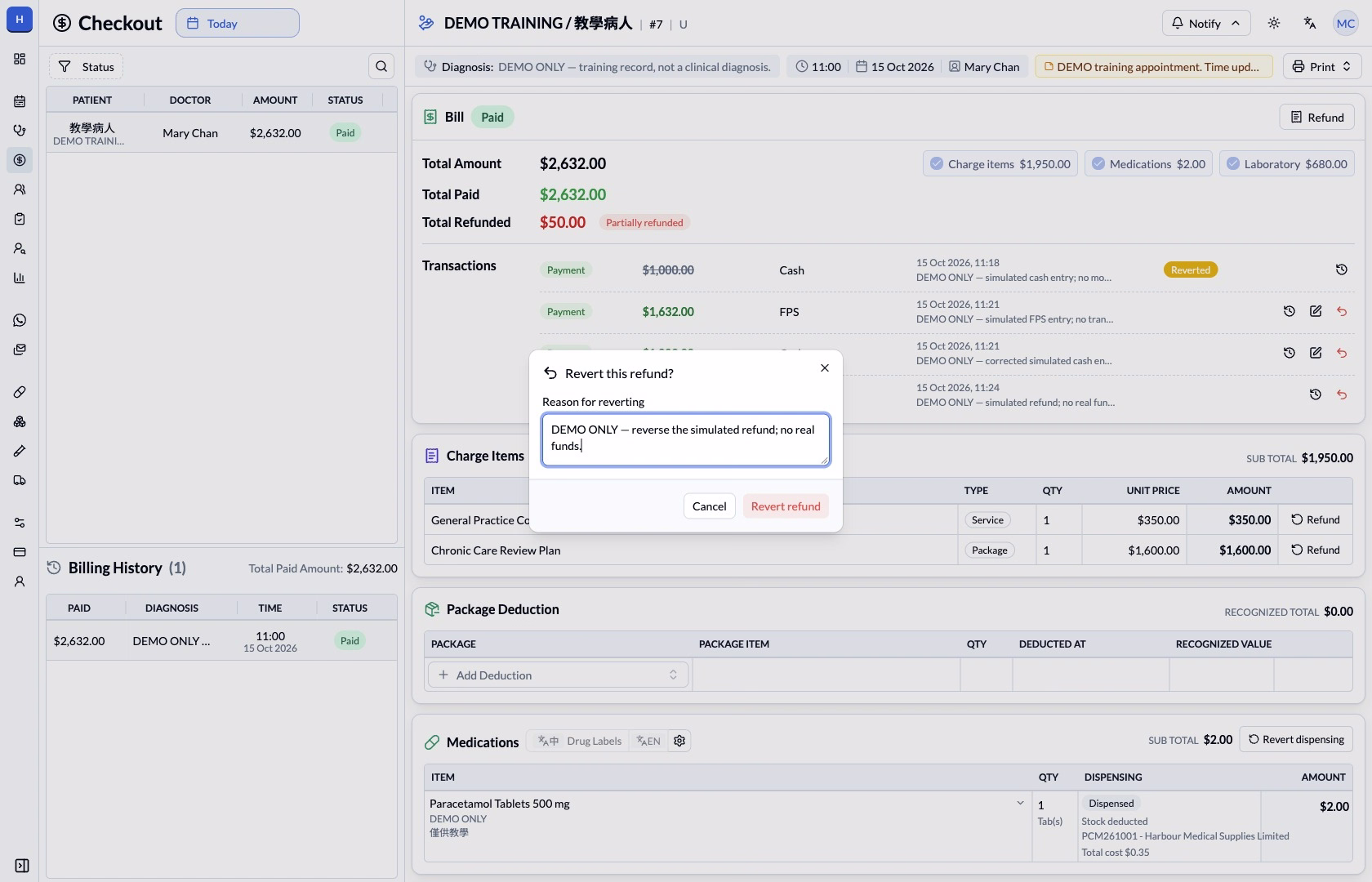The image size is (1372, 882).
Task: Open WhatsApp icon in left sidebar
Action: [20, 320]
